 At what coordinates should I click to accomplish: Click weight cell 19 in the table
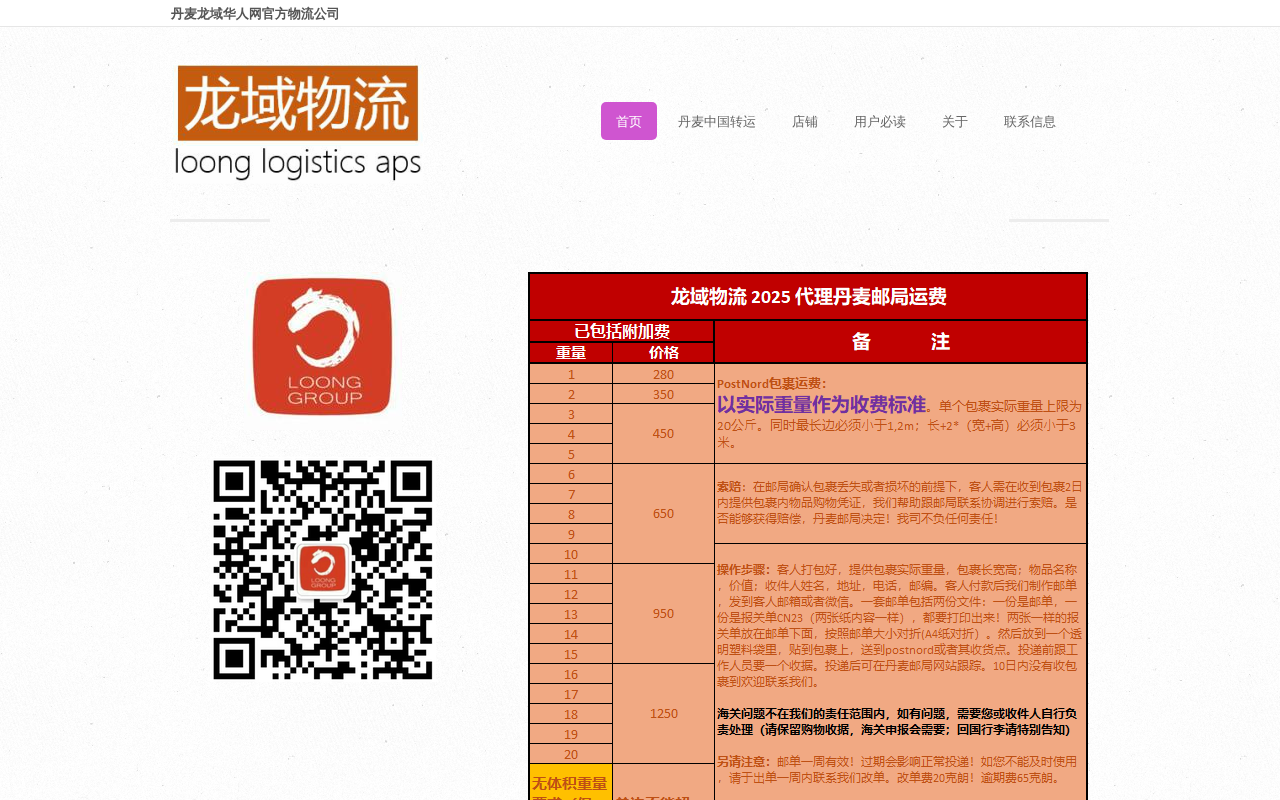pos(571,734)
